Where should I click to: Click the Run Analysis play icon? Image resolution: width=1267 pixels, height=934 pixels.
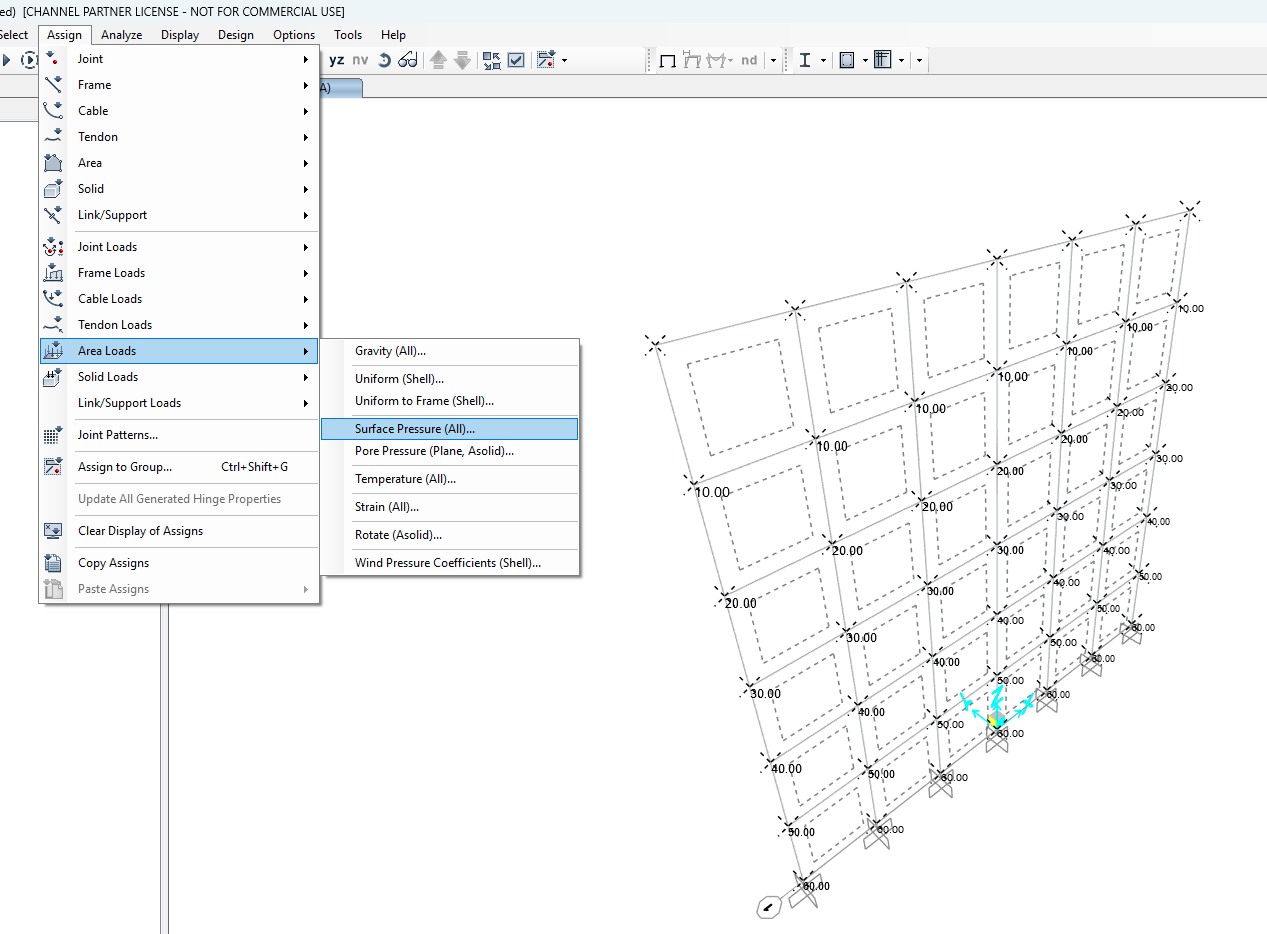click(x=7, y=60)
